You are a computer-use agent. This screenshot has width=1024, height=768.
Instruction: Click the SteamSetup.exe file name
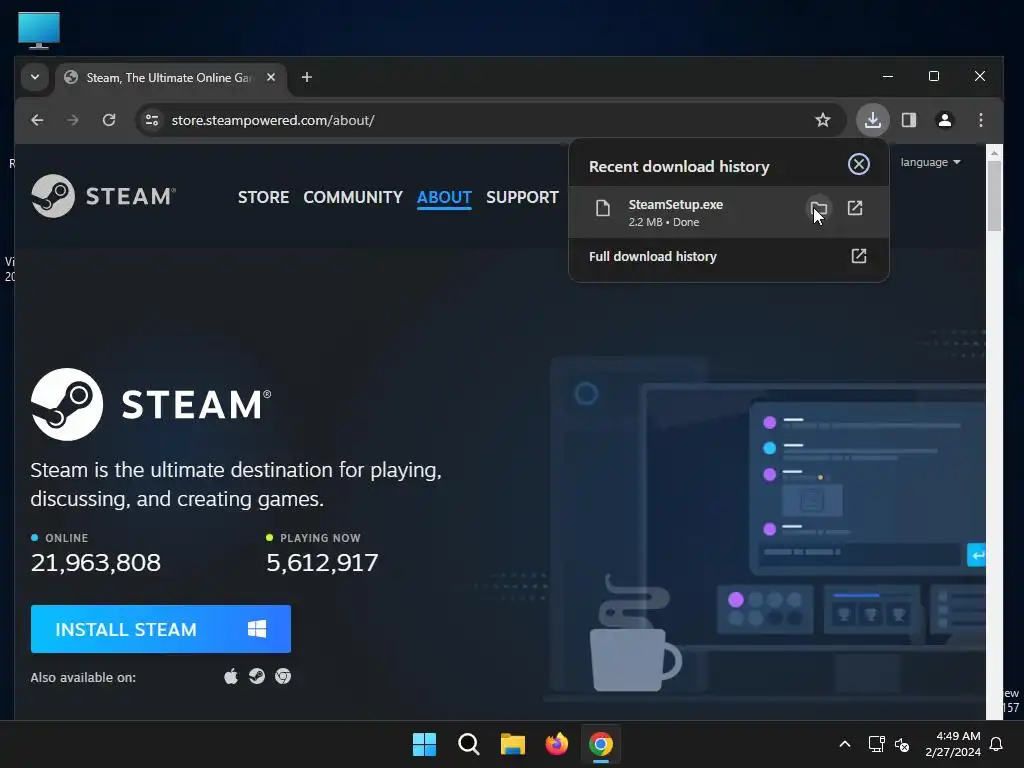point(675,204)
